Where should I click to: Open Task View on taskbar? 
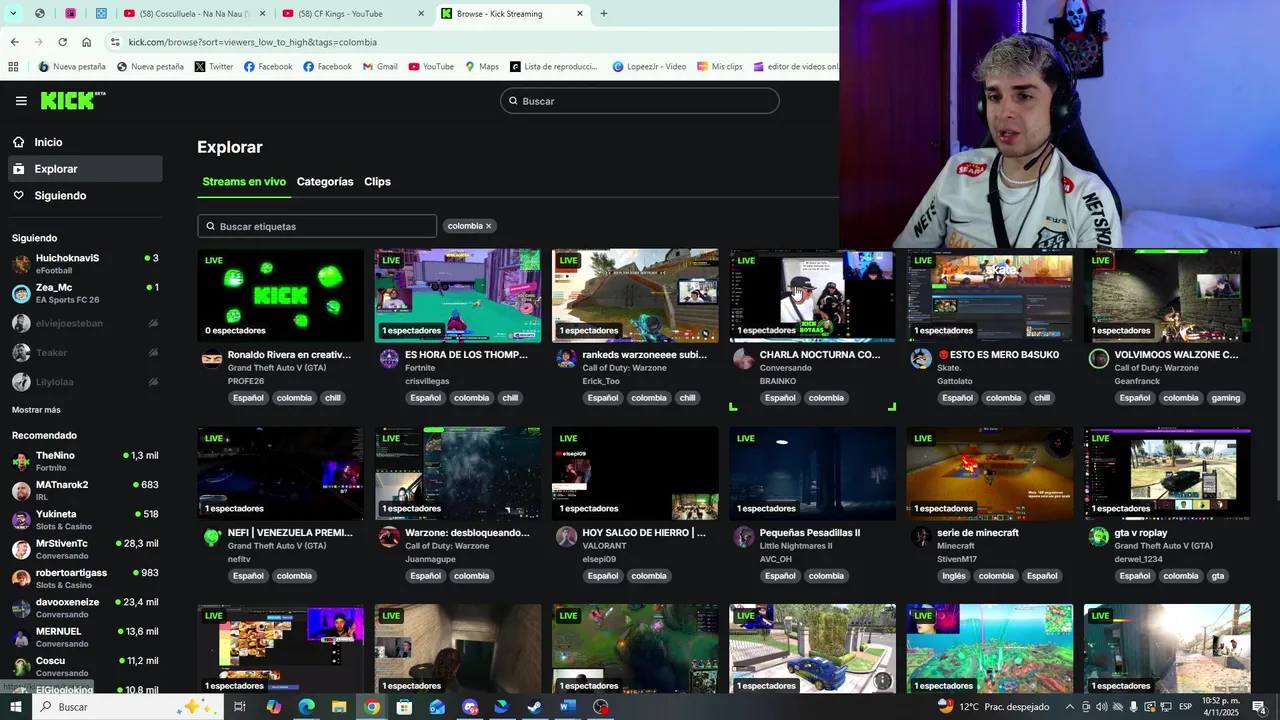[x=240, y=707]
